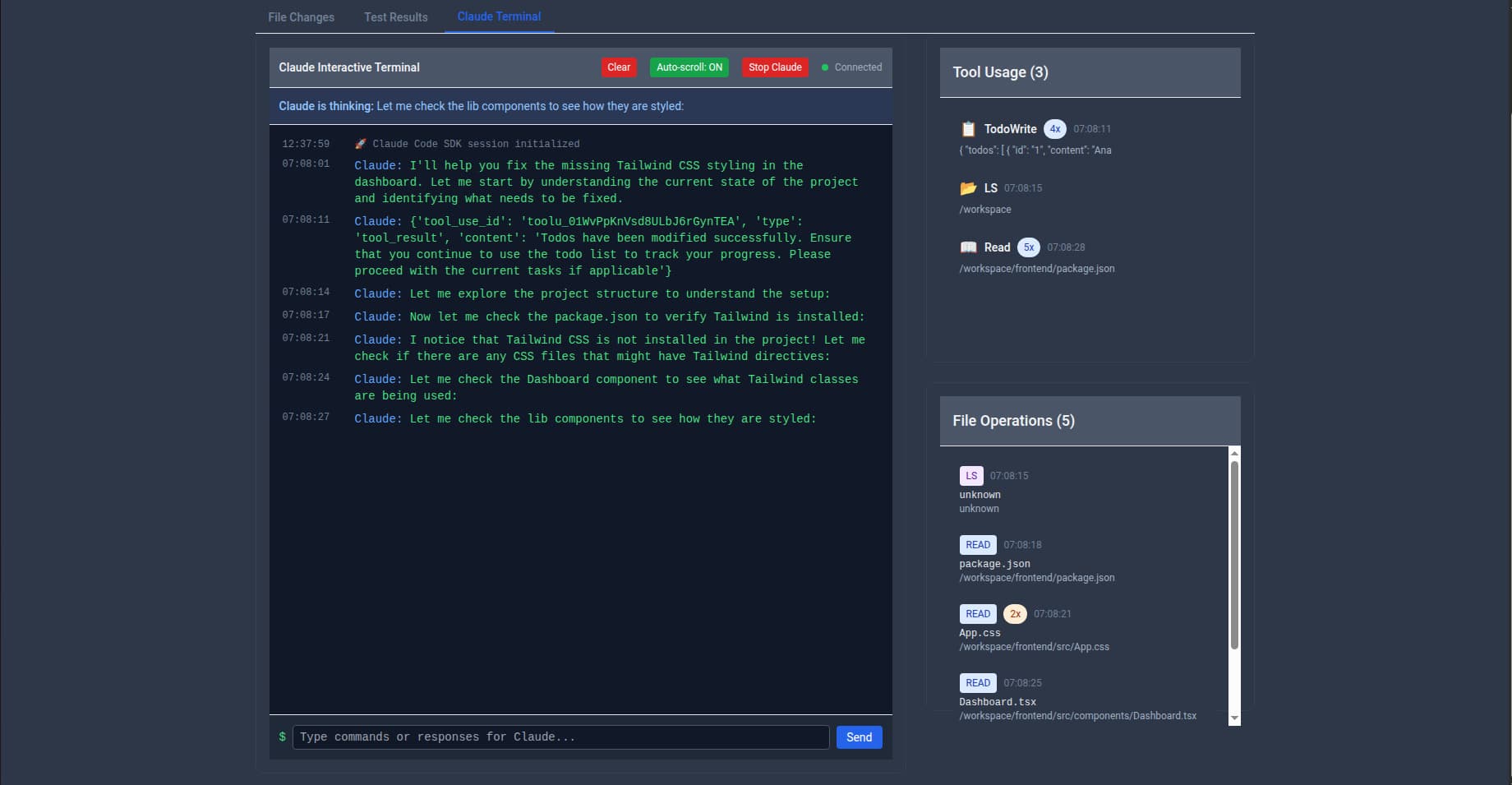The height and width of the screenshot is (785, 1512).
Task: Toggle Auto-scroll off
Action: (689, 67)
